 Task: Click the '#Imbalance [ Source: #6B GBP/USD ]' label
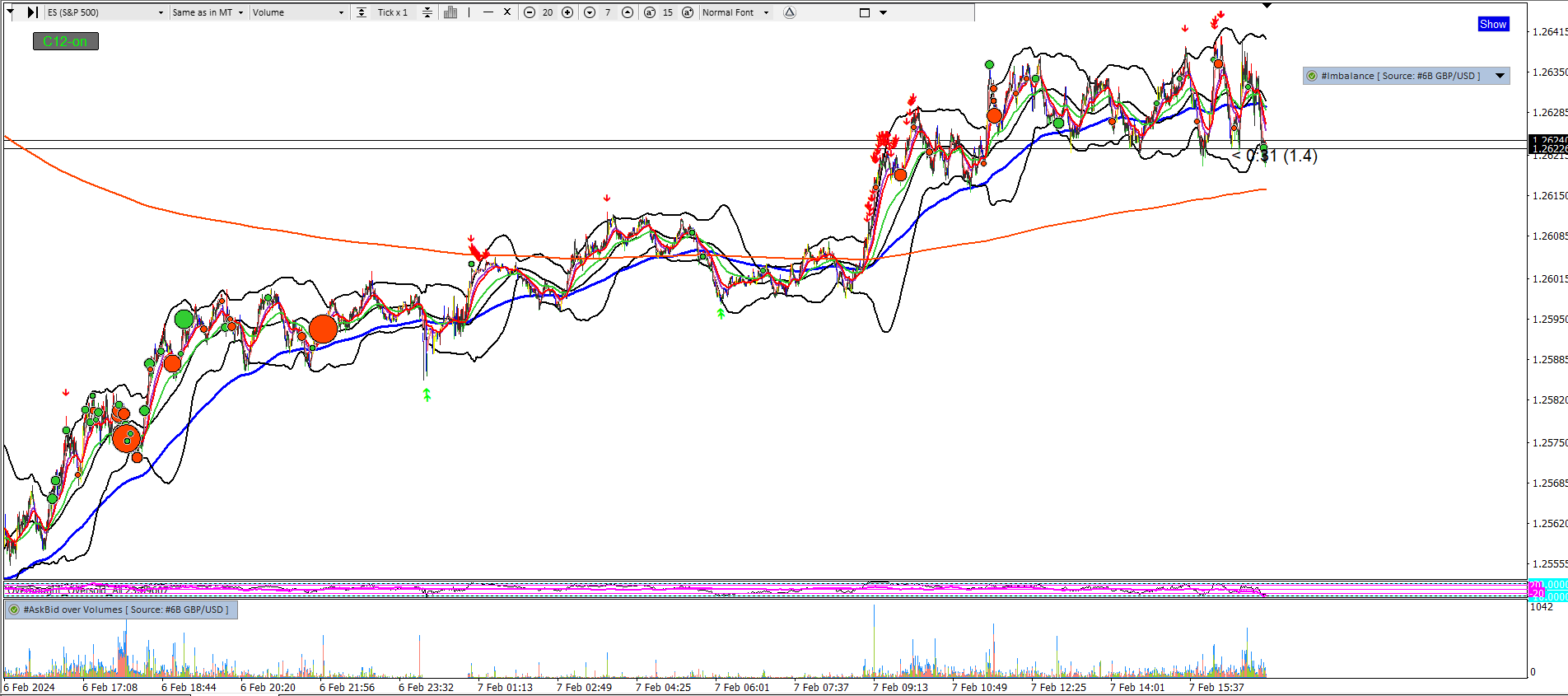pos(1401,76)
